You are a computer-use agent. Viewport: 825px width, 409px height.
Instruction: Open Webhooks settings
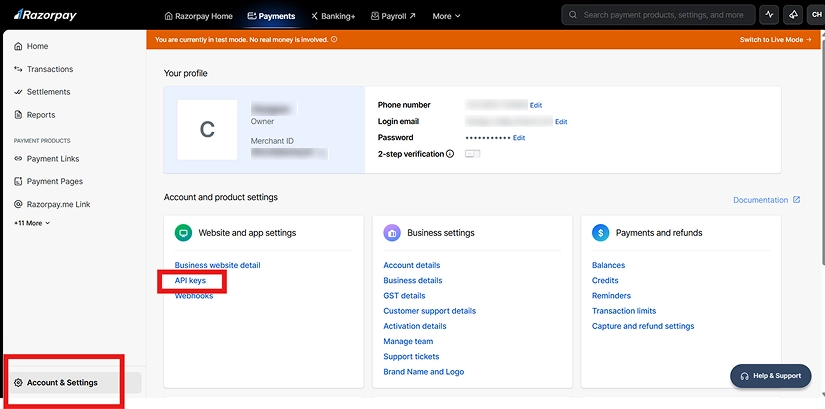194,296
